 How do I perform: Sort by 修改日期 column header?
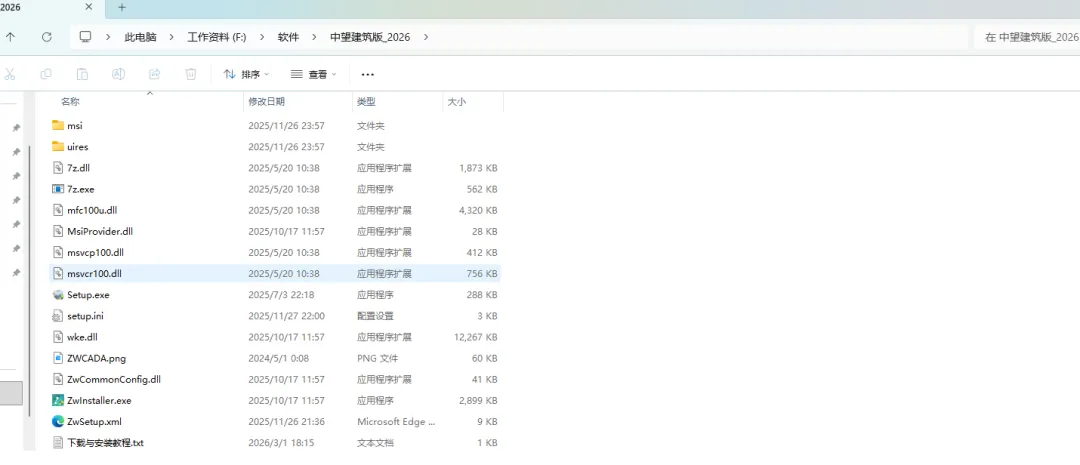coord(267,101)
